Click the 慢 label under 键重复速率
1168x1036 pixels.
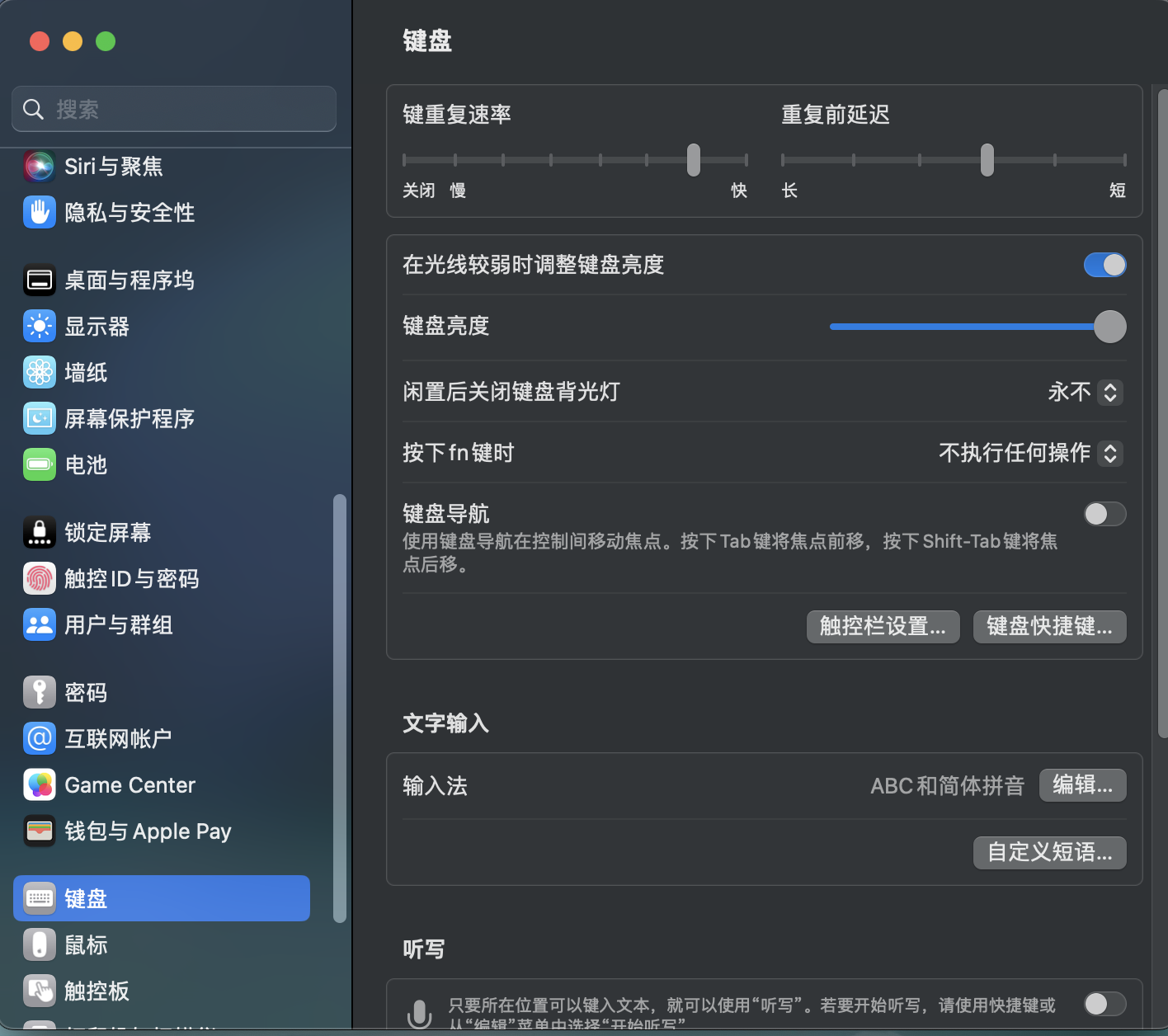click(458, 191)
